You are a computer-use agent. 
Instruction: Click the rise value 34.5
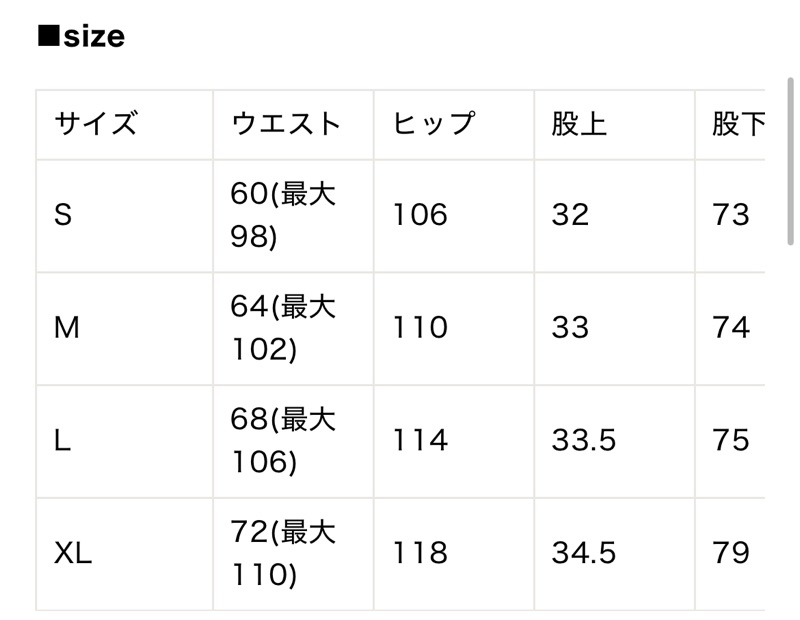(x=584, y=554)
